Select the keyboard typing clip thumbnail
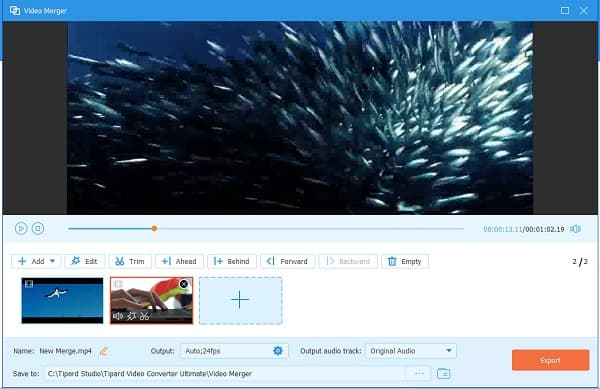Screen dimensions: 600x389 (x=152, y=301)
